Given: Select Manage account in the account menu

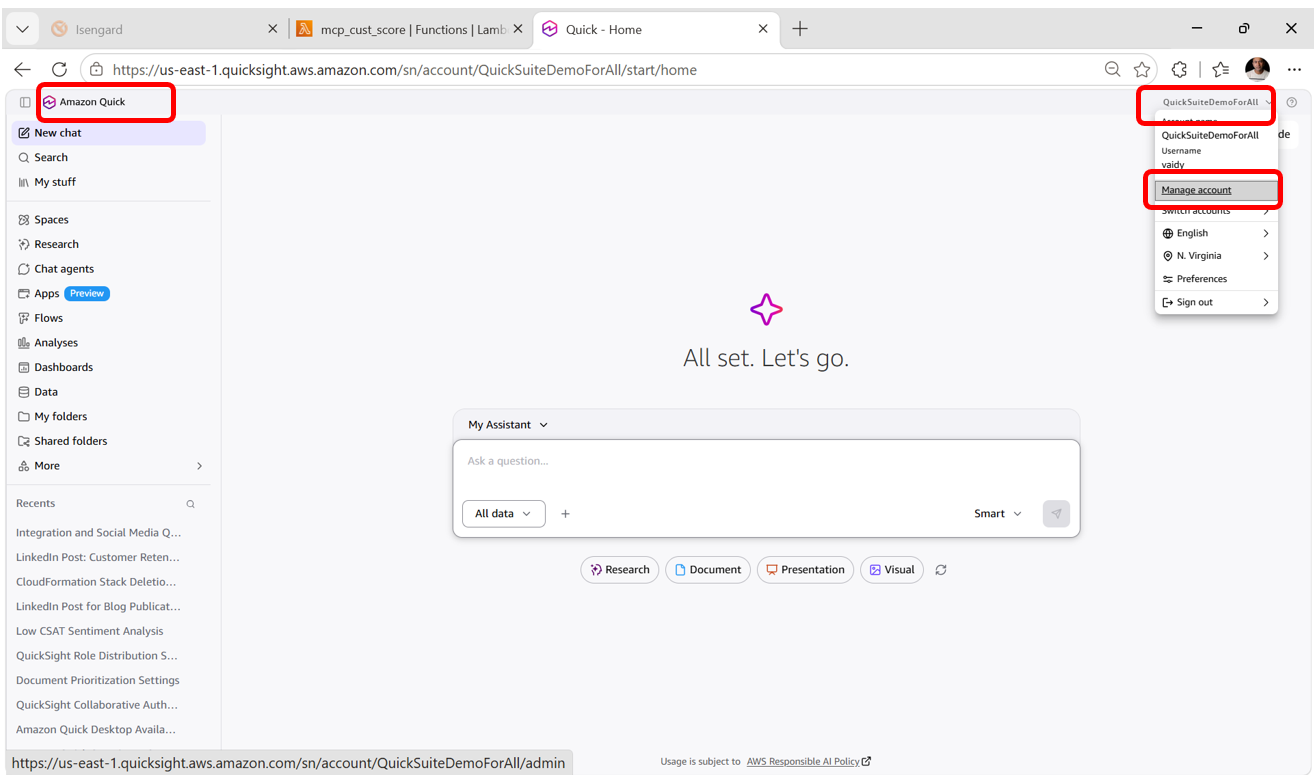Looking at the screenshot, I should point(1216,190).
